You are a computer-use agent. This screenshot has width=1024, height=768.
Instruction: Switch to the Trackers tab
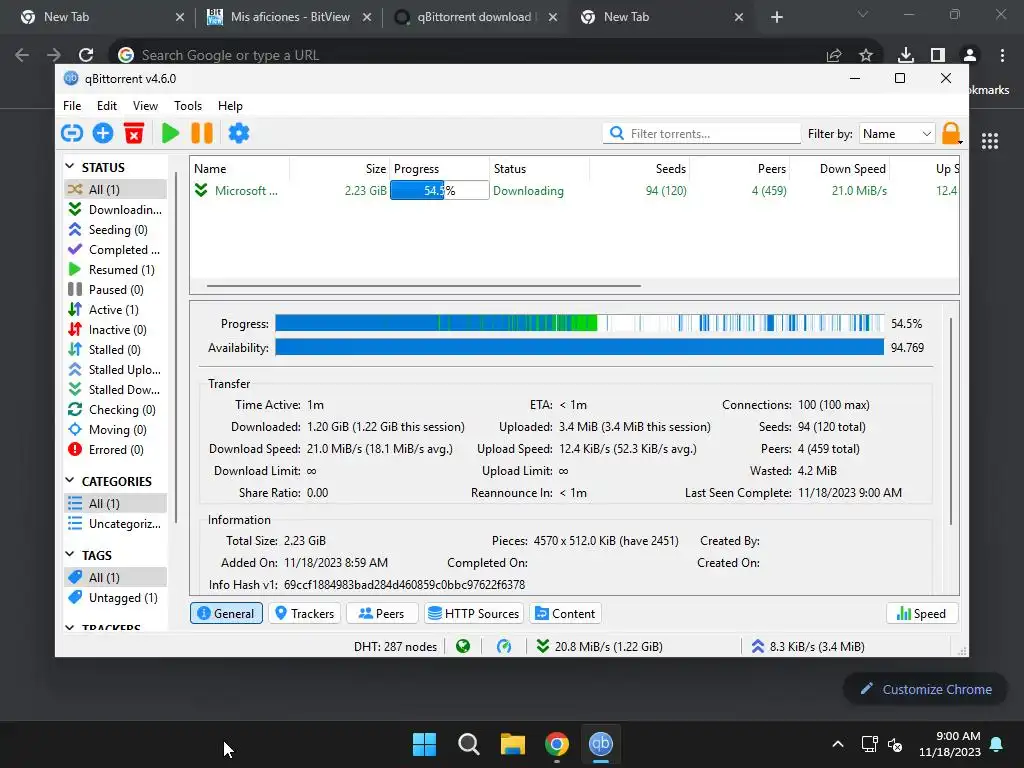(x=304, y=613)
